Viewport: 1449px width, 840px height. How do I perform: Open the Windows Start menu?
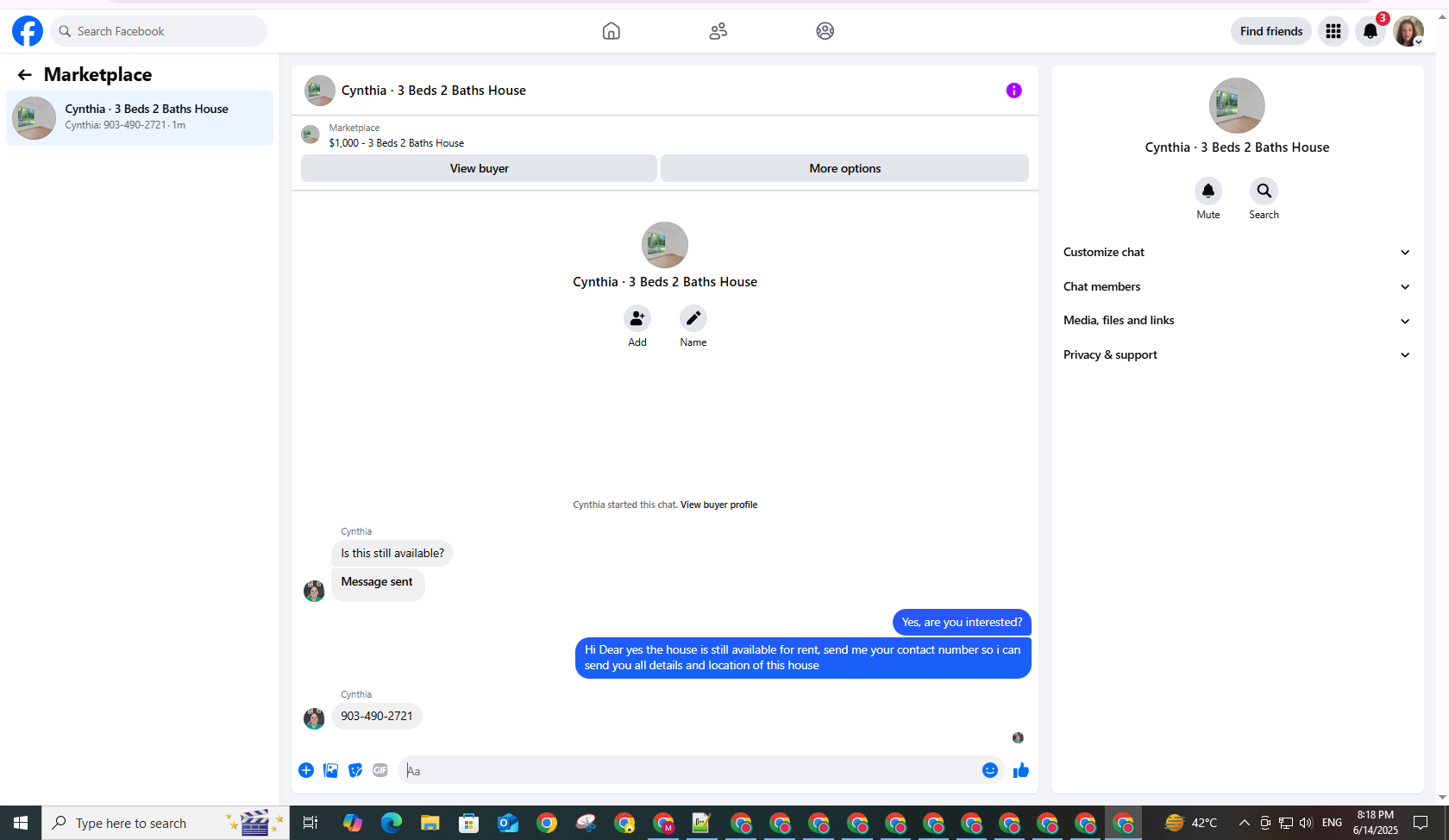pos(21,823)
